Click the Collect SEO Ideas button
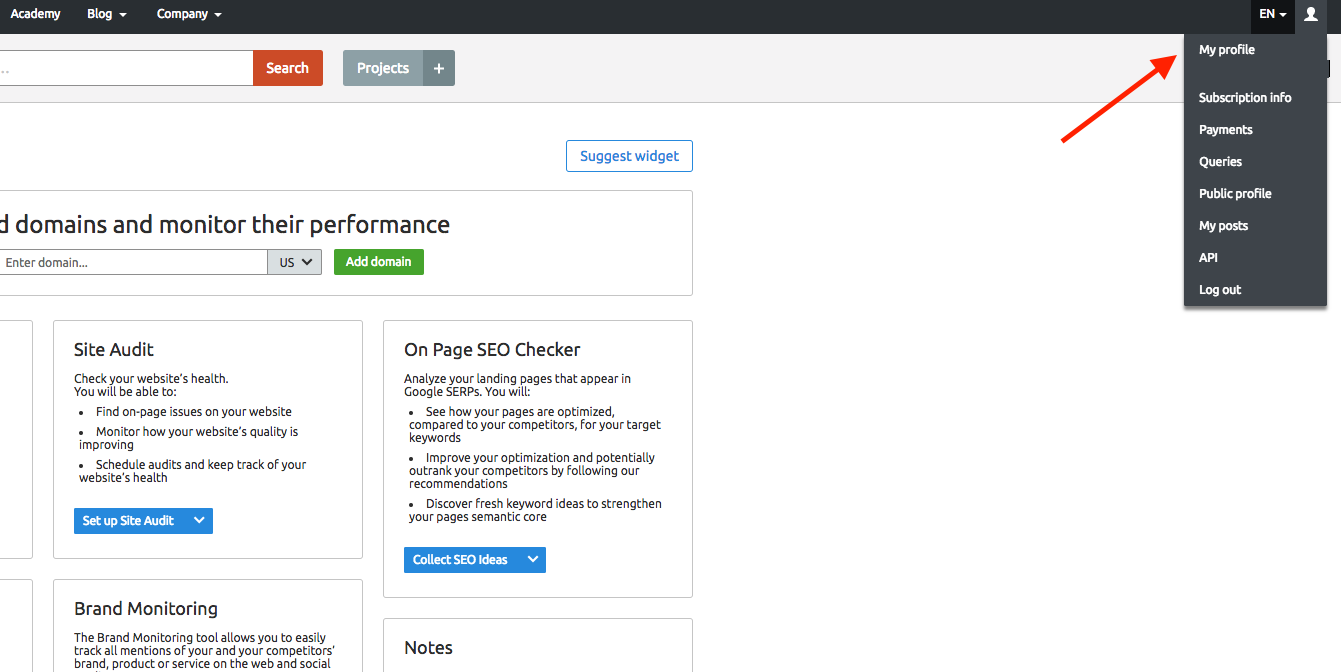The width and height of the screenshot is (1341, 672). [x=460, y=560]
